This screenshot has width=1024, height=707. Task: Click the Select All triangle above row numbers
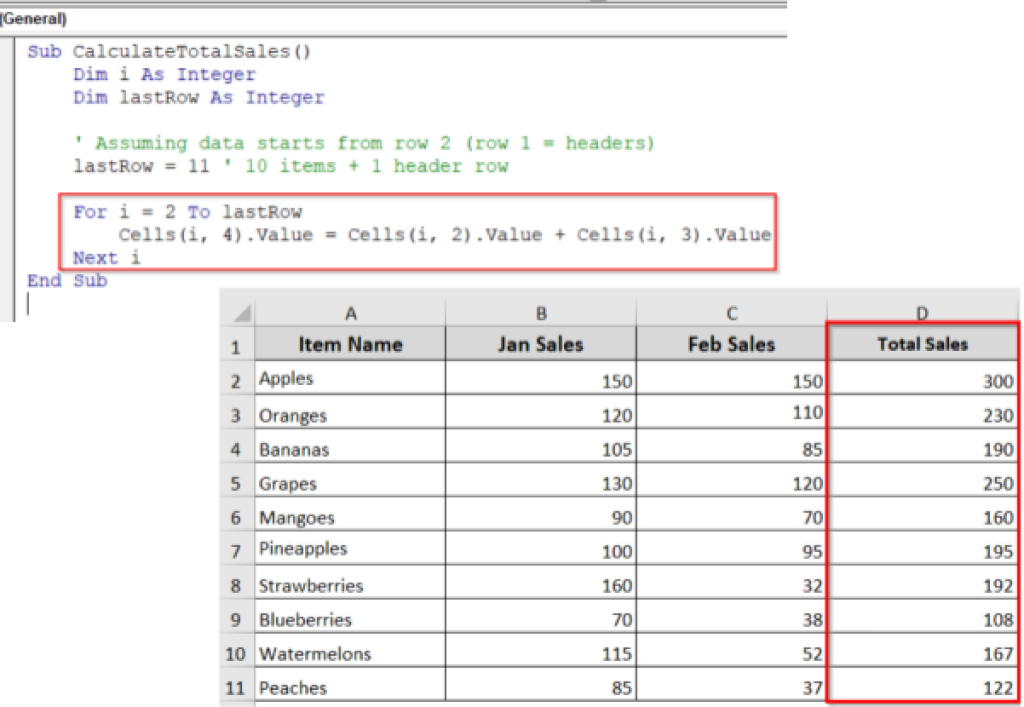238,312
